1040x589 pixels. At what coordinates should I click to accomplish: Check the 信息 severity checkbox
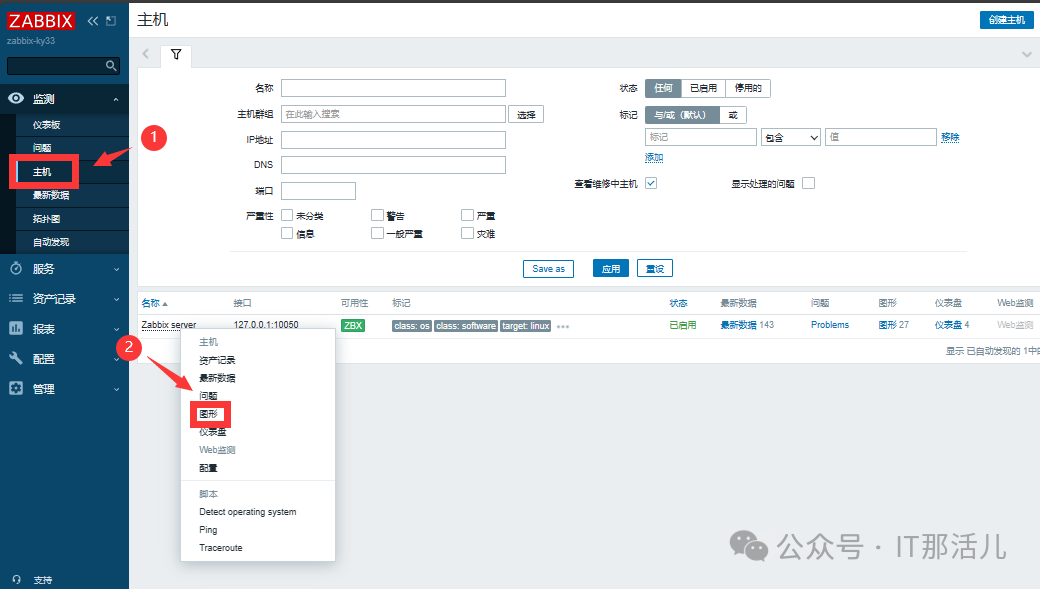[287, 233]
